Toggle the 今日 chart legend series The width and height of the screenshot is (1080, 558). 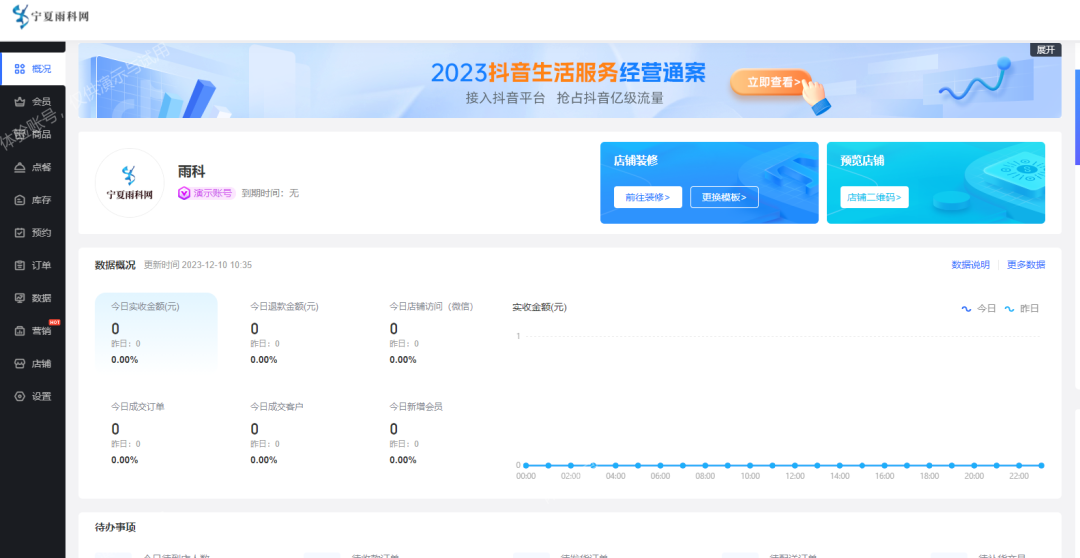pyautogui.click(x=979, y=309)
